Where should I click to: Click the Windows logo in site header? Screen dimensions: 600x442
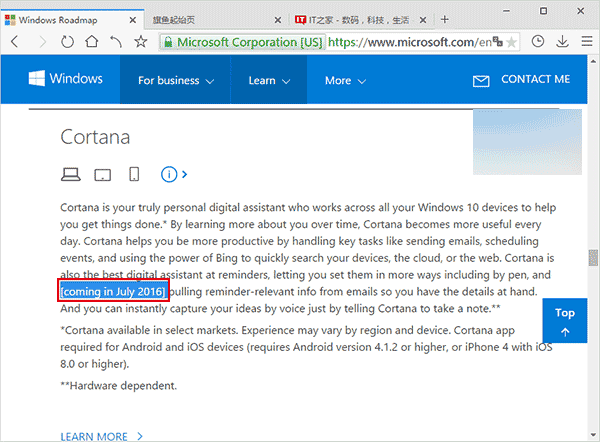point(65,78)
